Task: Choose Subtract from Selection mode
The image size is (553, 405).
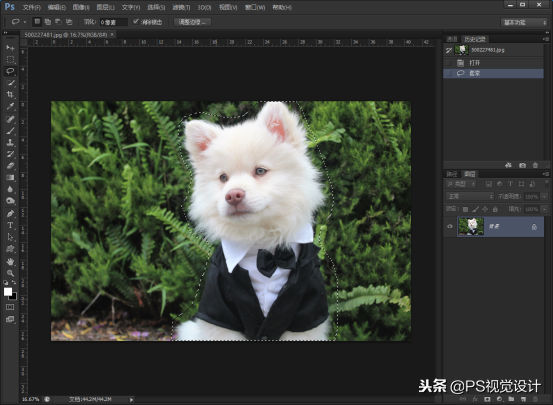Action: pyautogui.click(x=58, y=22)
